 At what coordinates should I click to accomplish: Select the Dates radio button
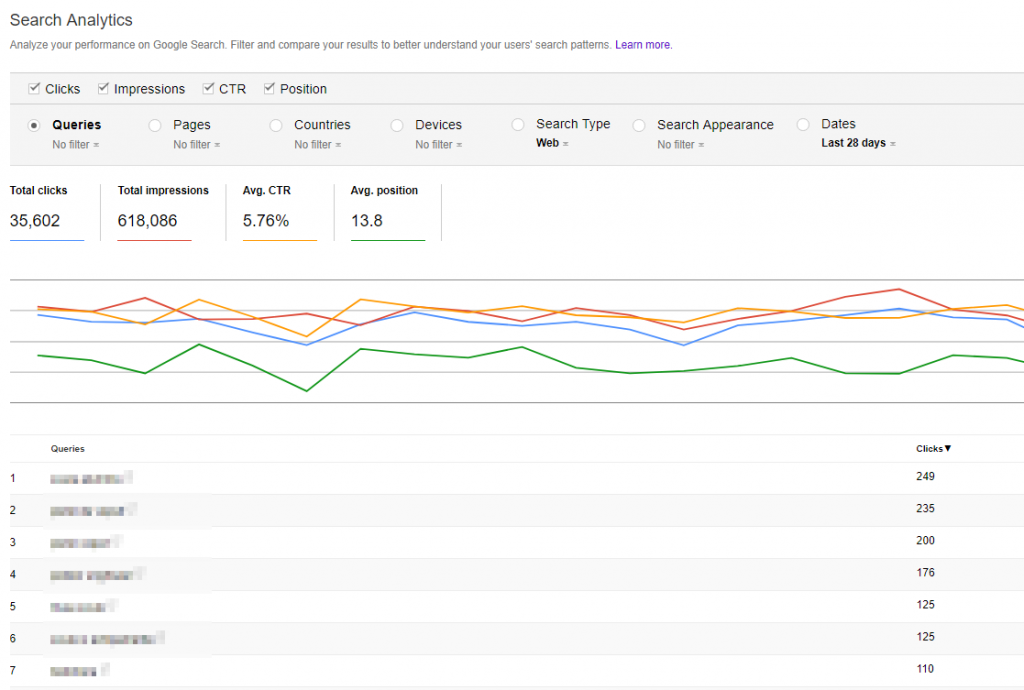click(x=803, y=125)
